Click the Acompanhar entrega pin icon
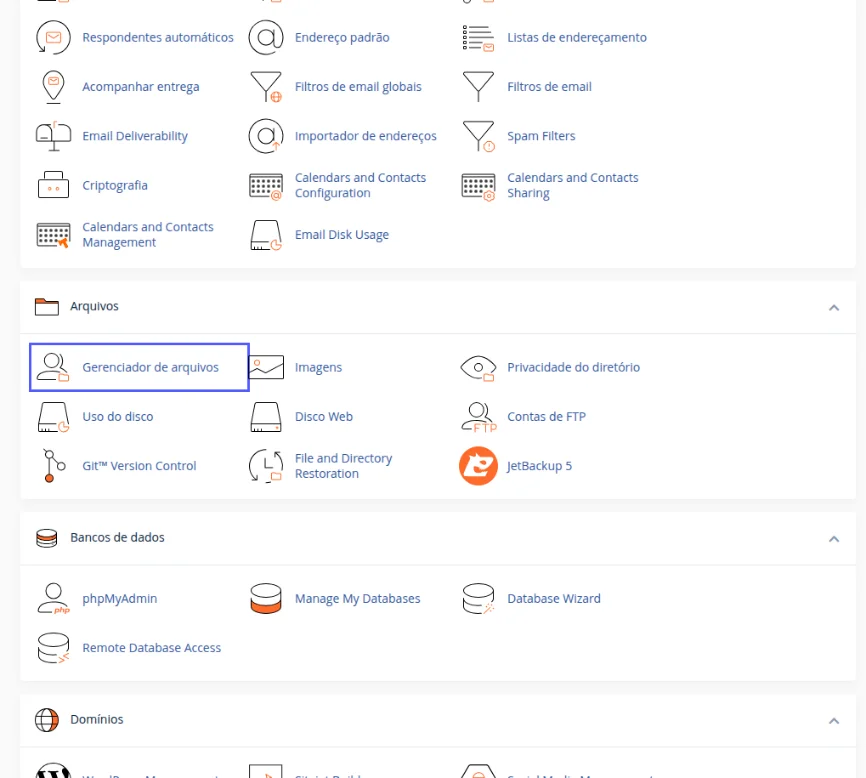 coord(53,87)
